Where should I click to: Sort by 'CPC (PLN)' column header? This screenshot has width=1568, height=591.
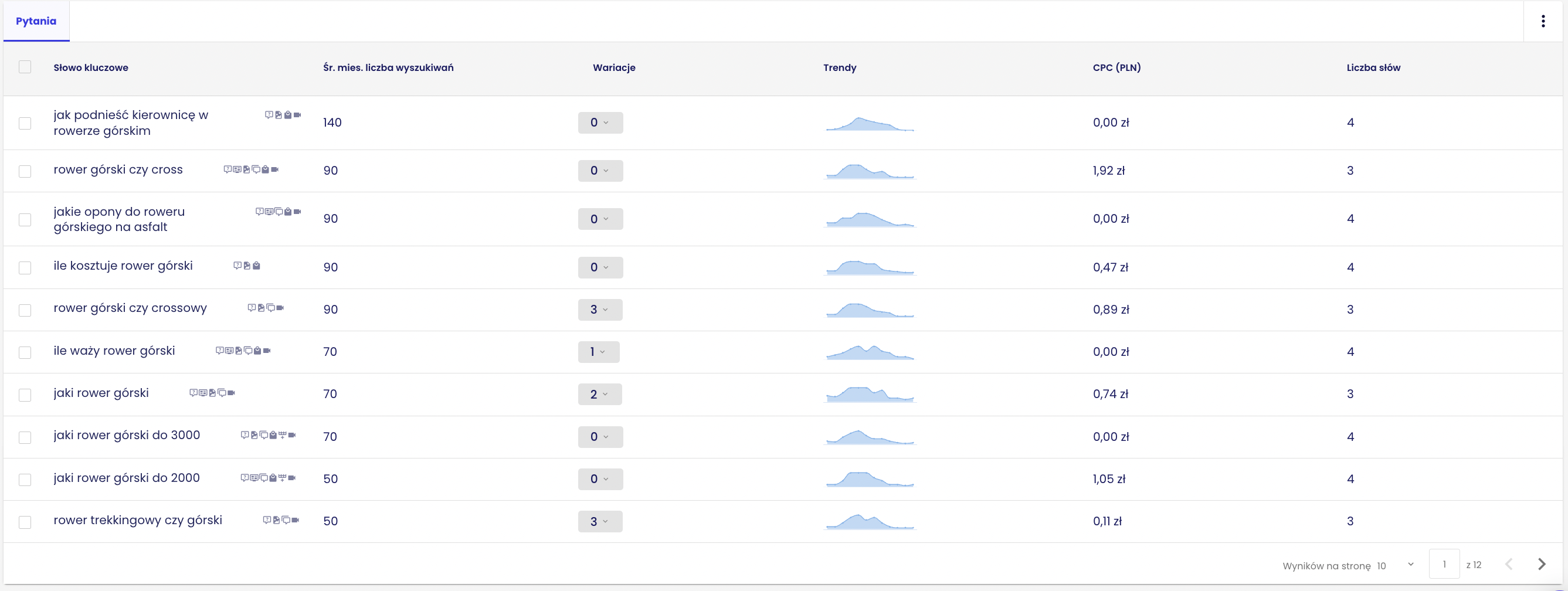click(x=1116, y=67)
